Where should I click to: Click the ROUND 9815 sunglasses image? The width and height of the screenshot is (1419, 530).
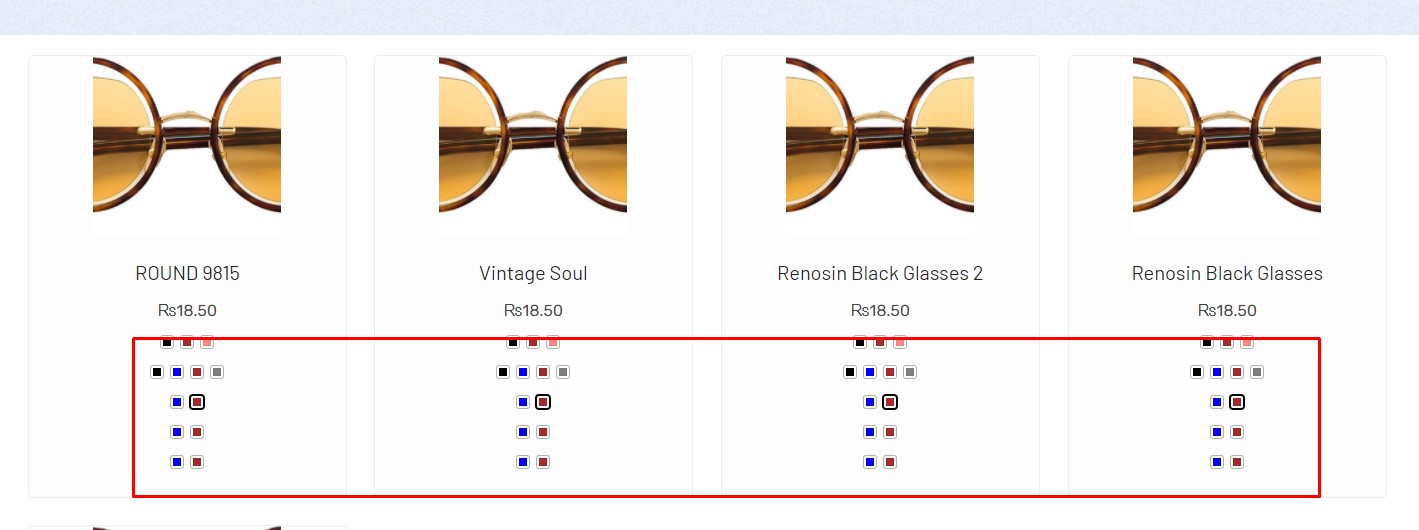click(187, 146)
